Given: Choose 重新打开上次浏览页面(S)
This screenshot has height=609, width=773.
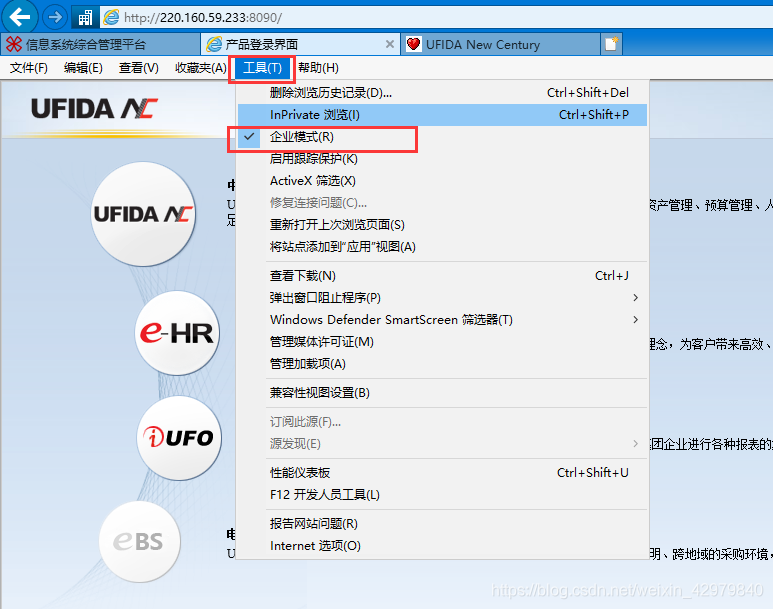Looking at the screenshot, I should coord(442,225).
